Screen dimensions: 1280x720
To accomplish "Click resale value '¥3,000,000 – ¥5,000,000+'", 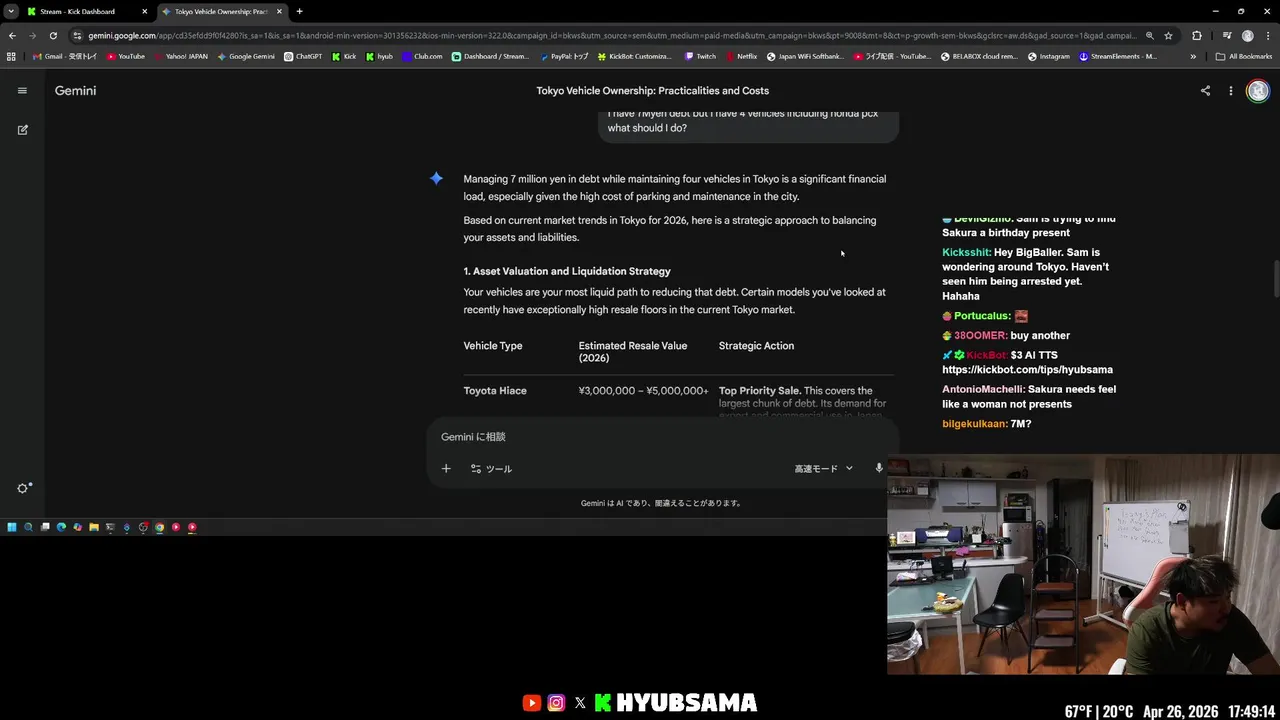I will (643, 391).
